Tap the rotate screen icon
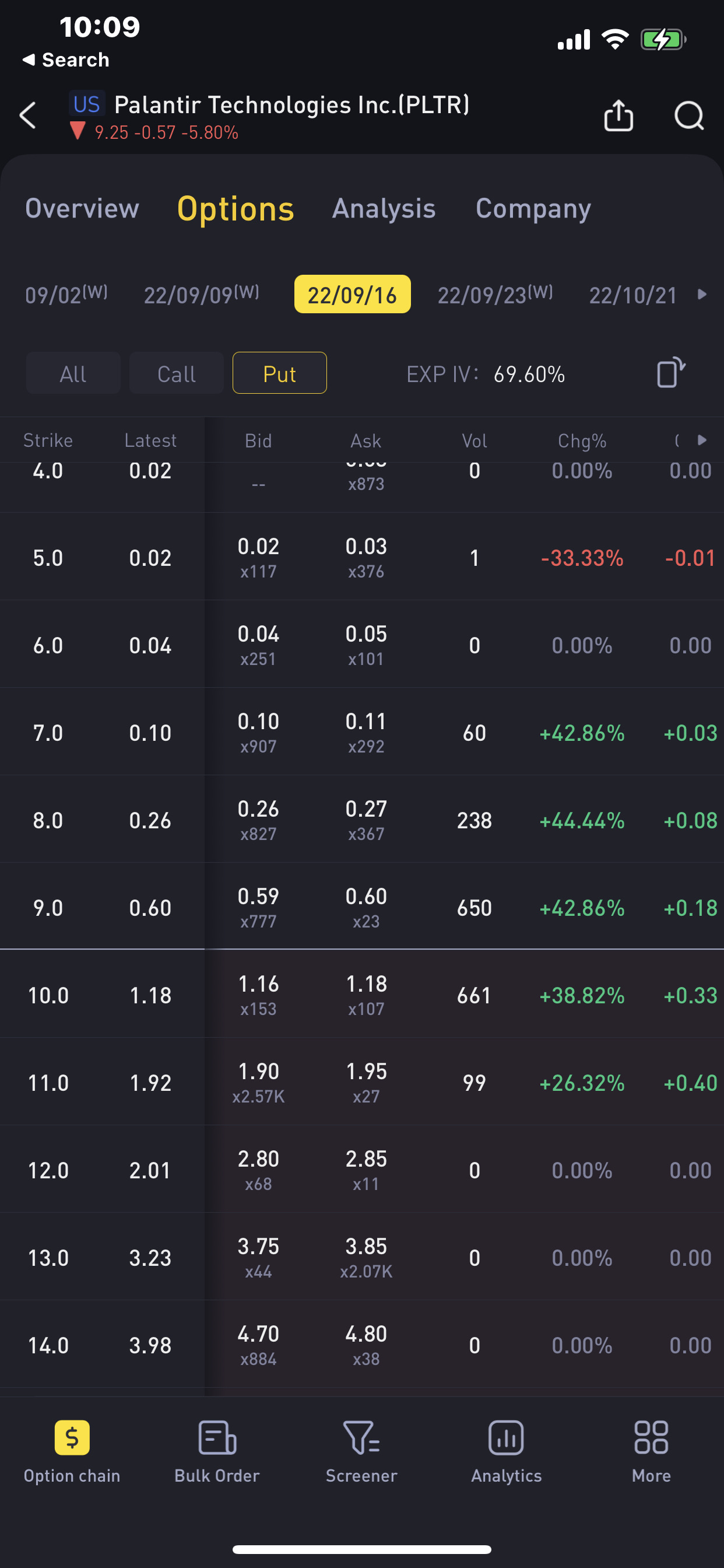This screenshot has width=724, height=1568. (x=670, y=373)
